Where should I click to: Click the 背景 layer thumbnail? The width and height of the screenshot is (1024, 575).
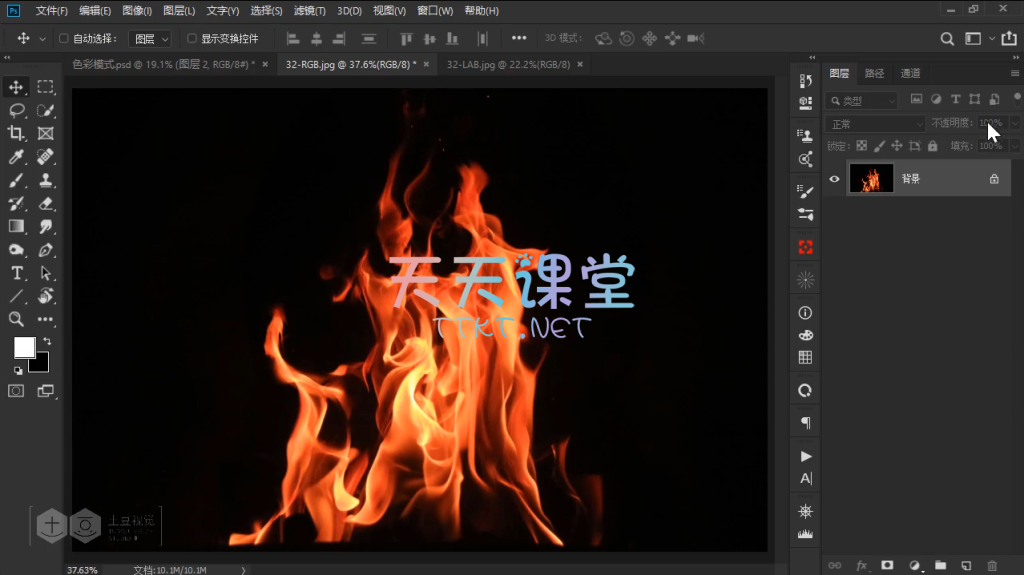pyautogui.click(x=871, y=179)
